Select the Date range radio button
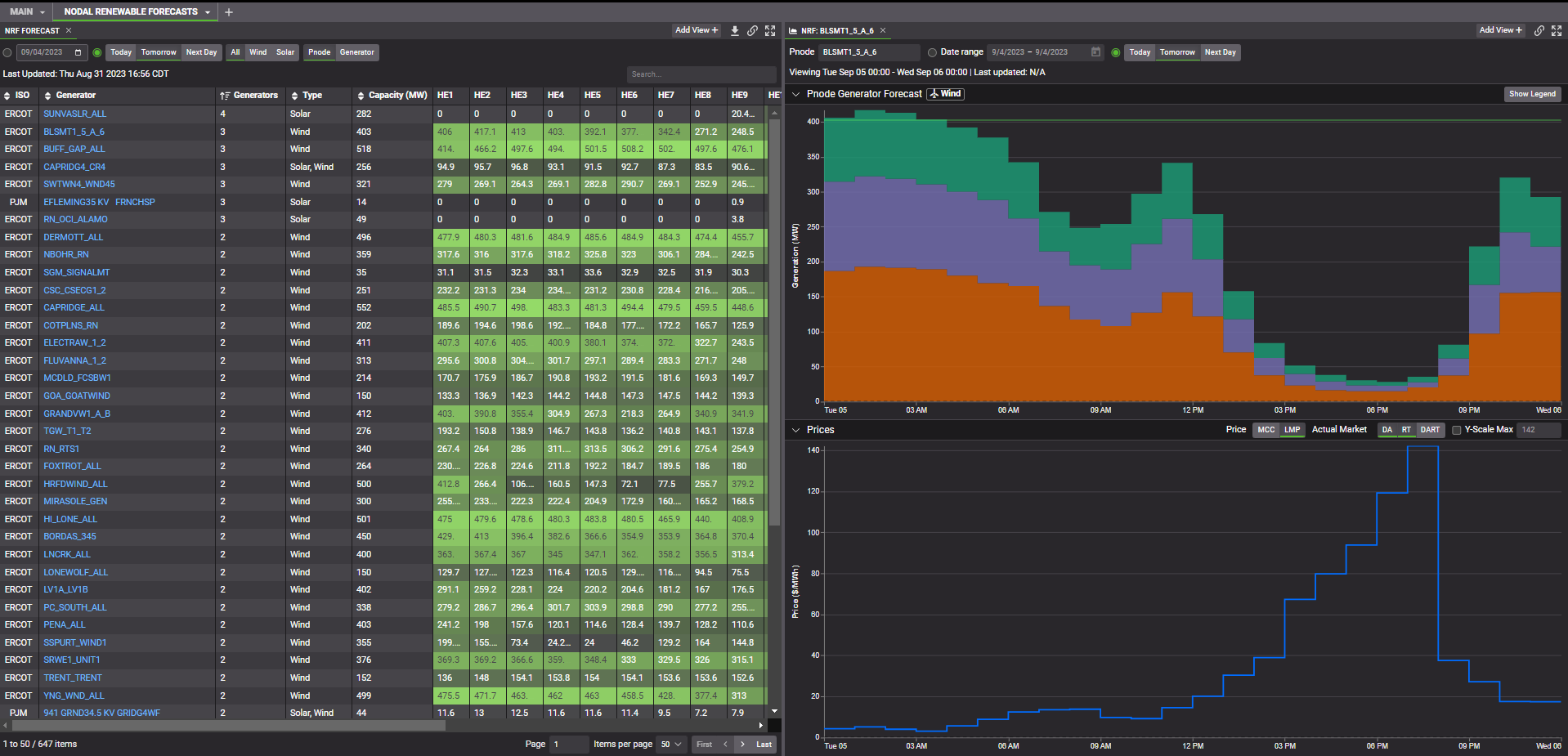Screen dimensions: 1568x756 932,52
